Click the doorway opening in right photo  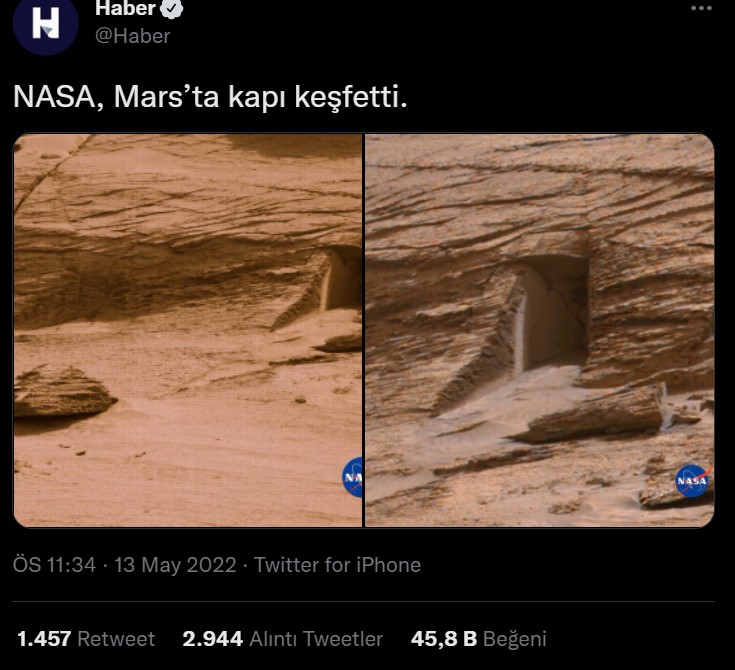[x=555, y=312]
